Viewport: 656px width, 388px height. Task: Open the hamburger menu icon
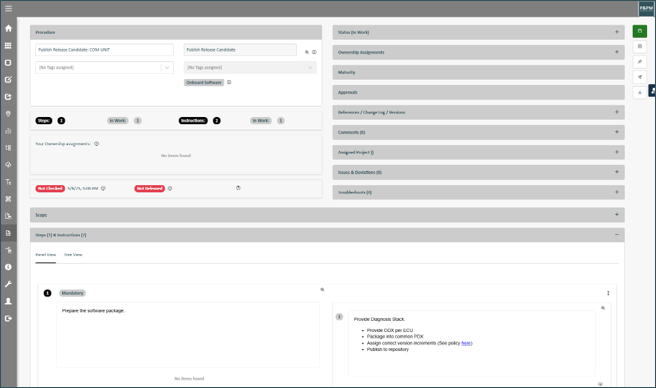click(x=8, y=8)
